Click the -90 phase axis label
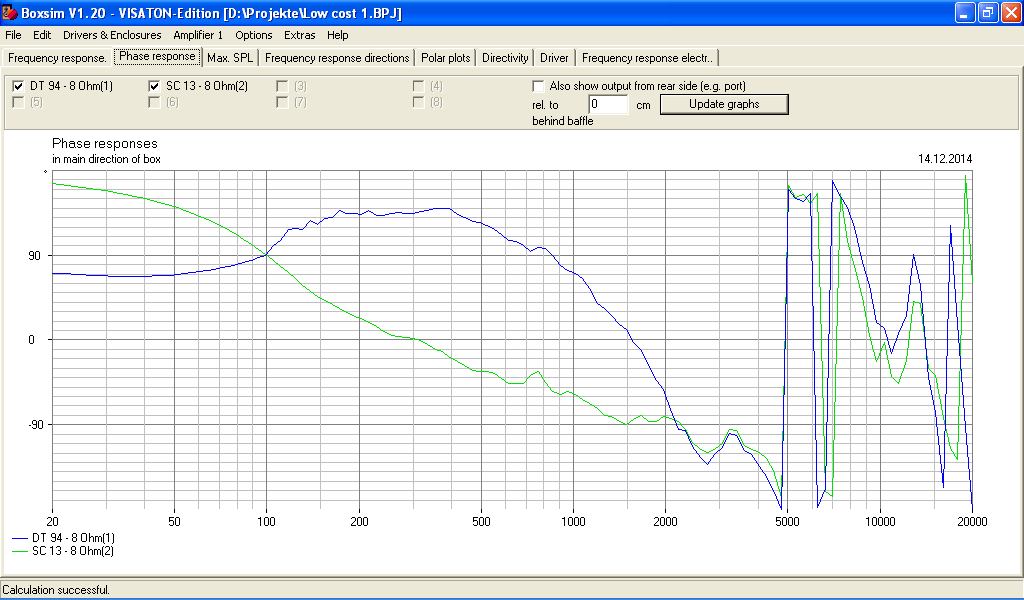 click(x=34, y=424)
